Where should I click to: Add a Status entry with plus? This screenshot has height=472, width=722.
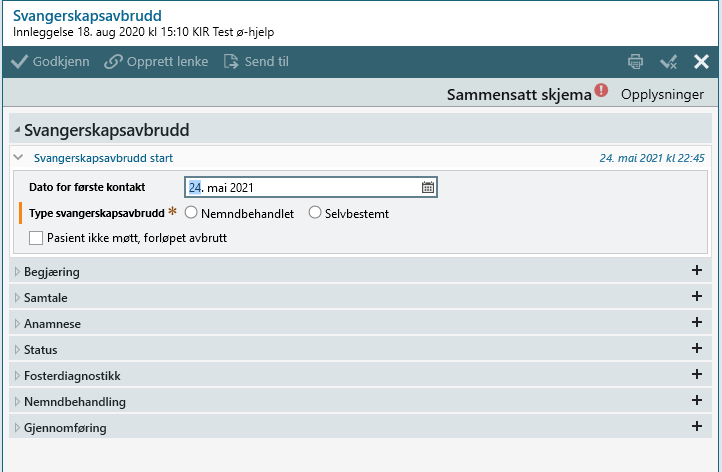point(697,348)
